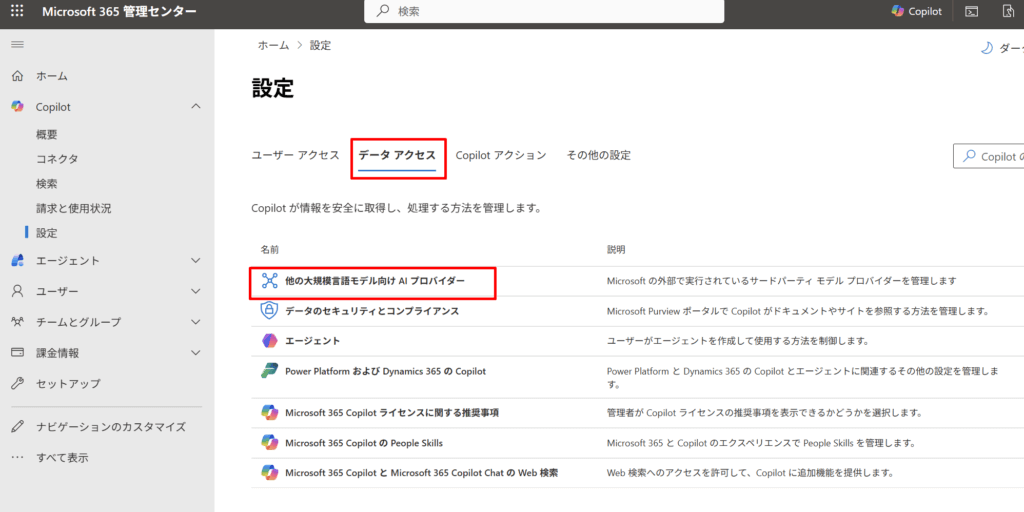Click the data security shield icon
The height and width of the screenshot is (512, 1024).
[x=269, y=311]
